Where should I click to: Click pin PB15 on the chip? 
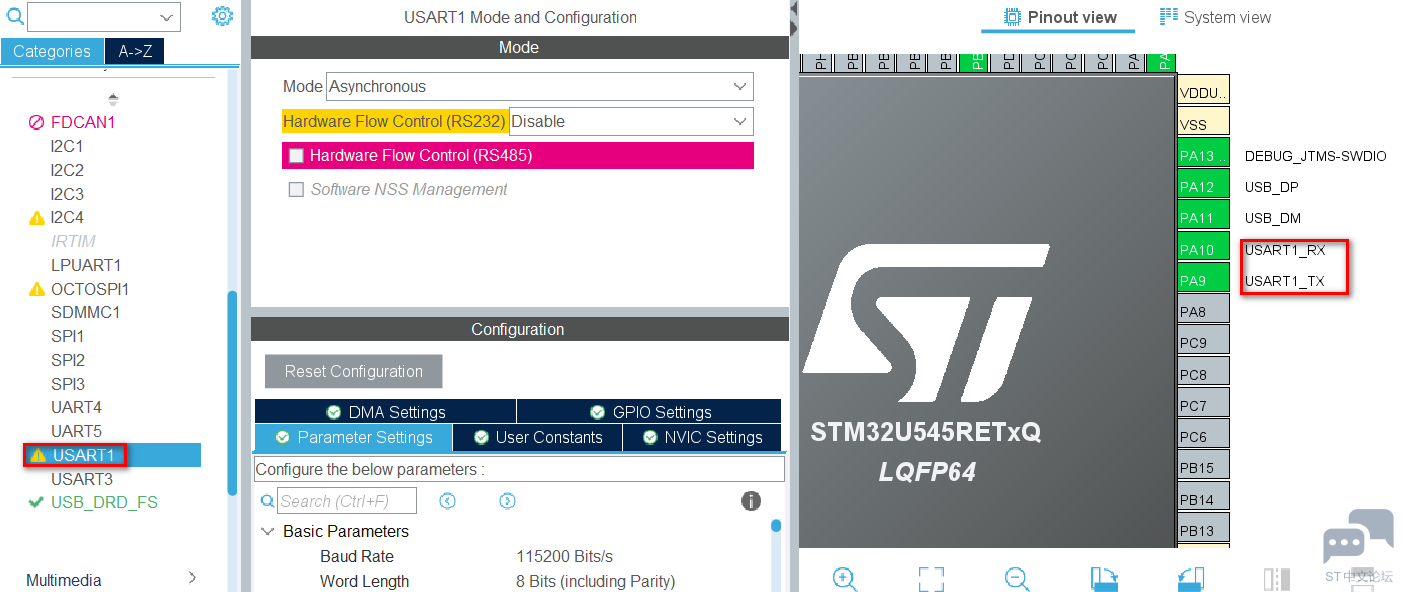1203,467
